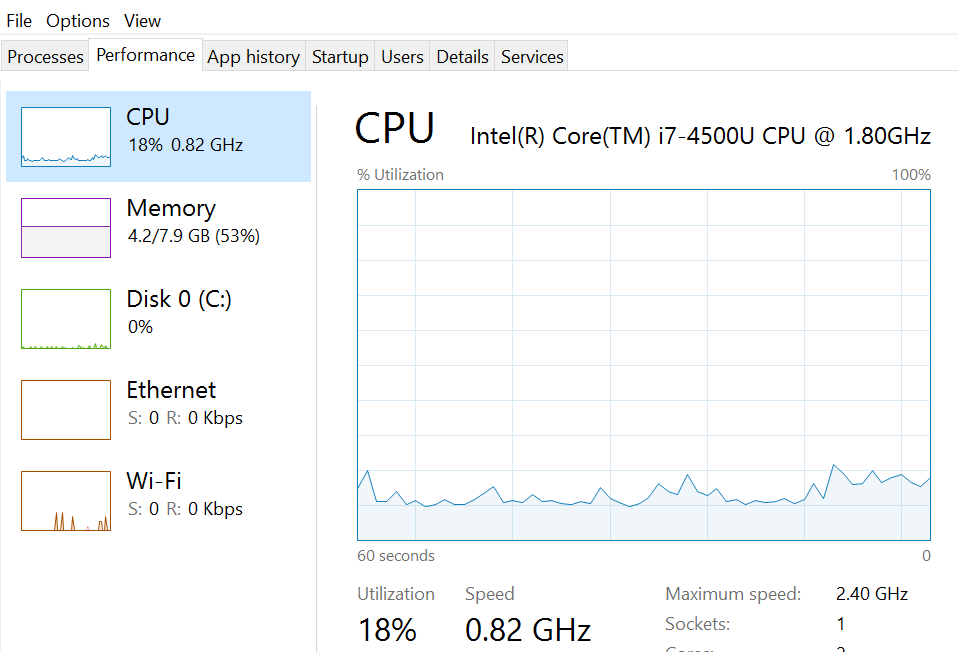Click the Wi-Fi label in sidebar
The width and height of the screenshot is (958, 652).
click(154, 481)
